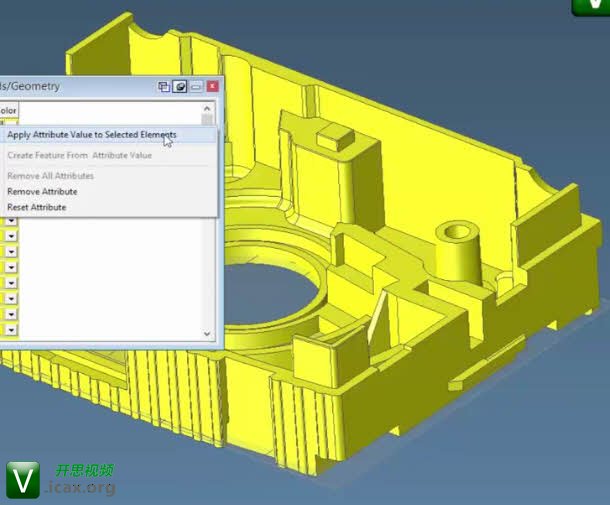Click the list scrollbar up arrow
The image size is (610, 505).
pos(207,108)
